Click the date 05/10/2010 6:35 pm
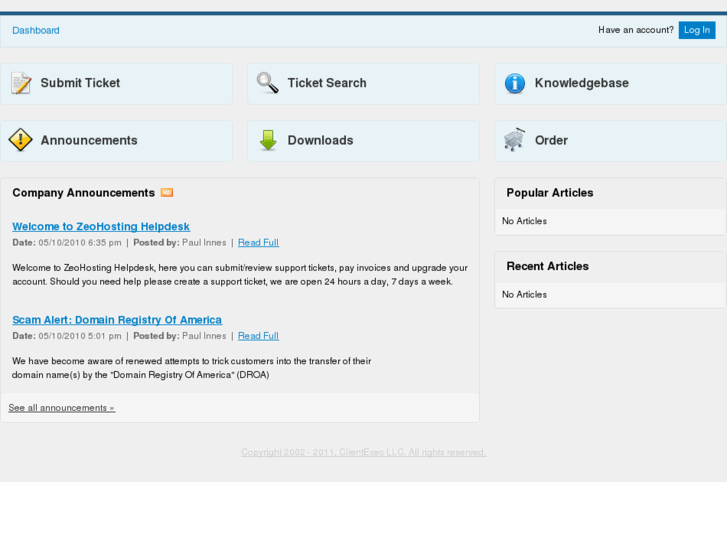 tap(80, 243)
